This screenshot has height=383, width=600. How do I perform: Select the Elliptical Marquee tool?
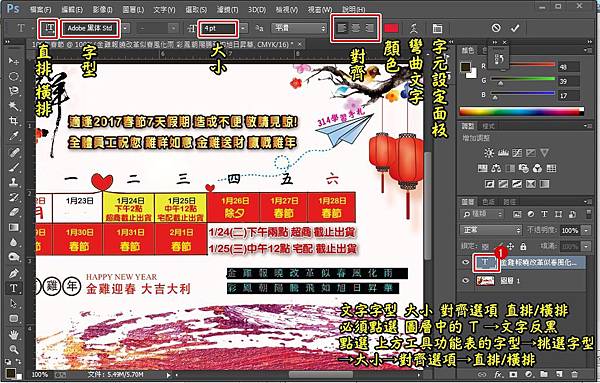(14, 76)
